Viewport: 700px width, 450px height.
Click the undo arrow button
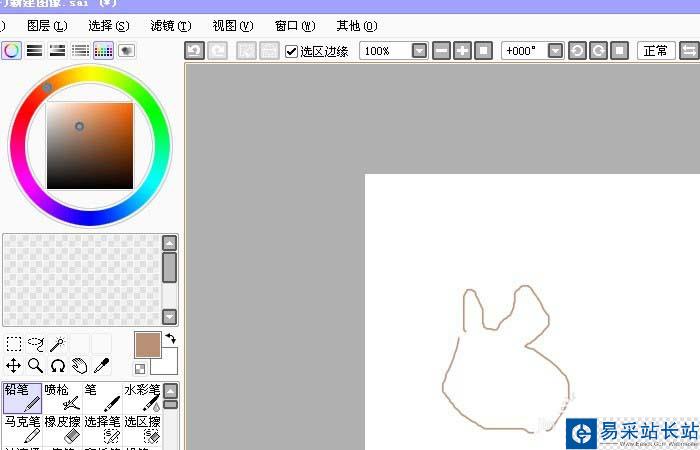195,51
